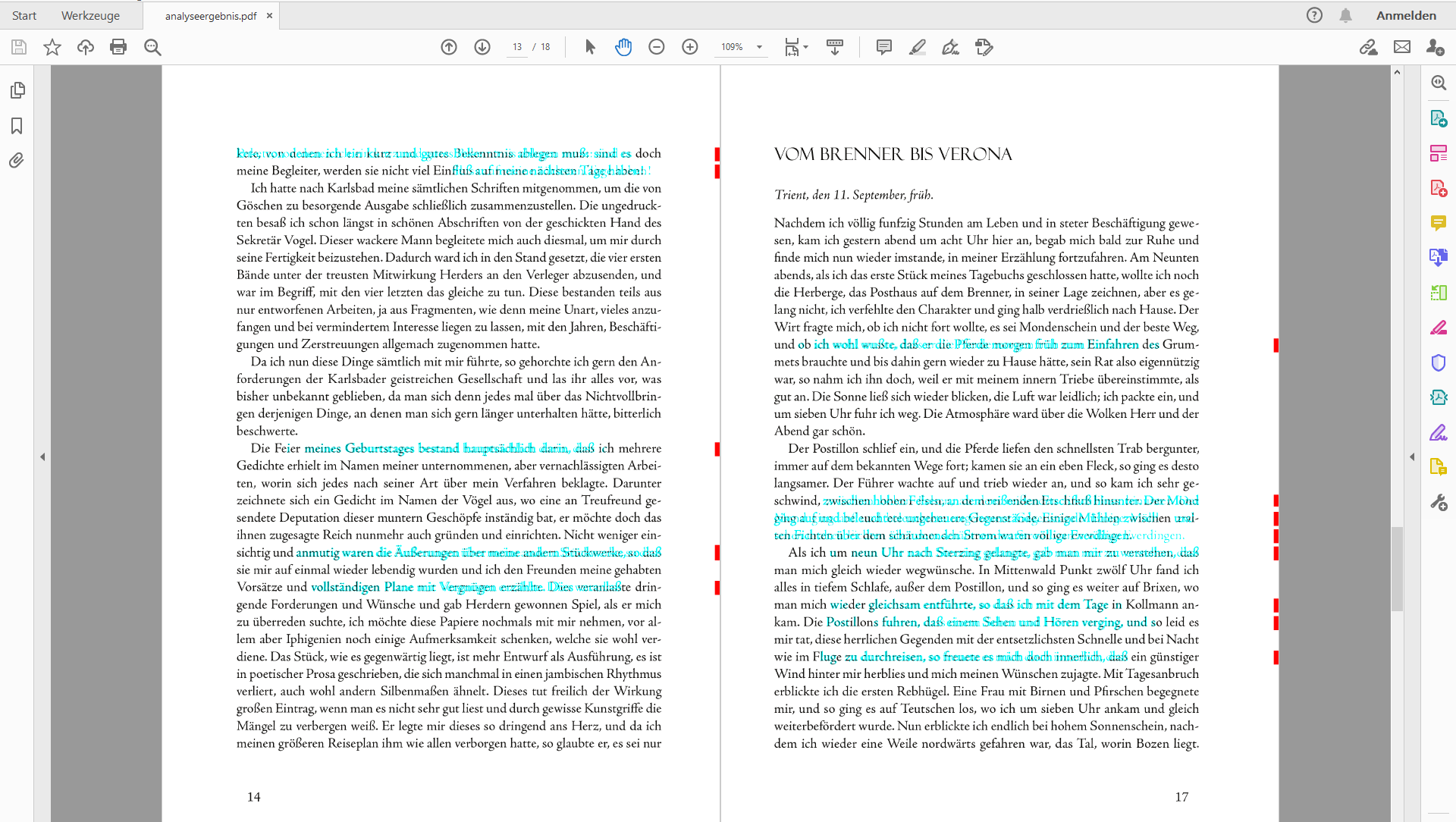This screenshot has width=1456, height=822.
Task: Add a sticky note comment
Action: click(x=883, y=47)
